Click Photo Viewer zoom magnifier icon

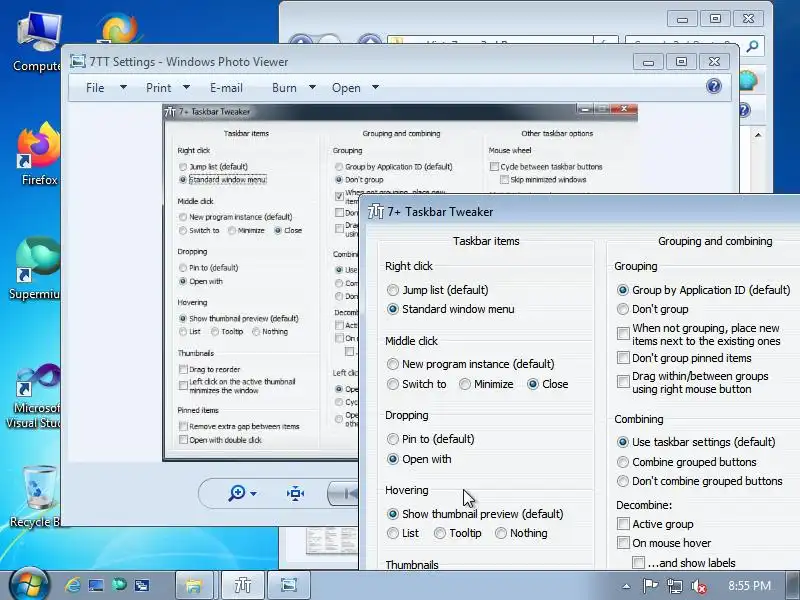coord(236,493)
